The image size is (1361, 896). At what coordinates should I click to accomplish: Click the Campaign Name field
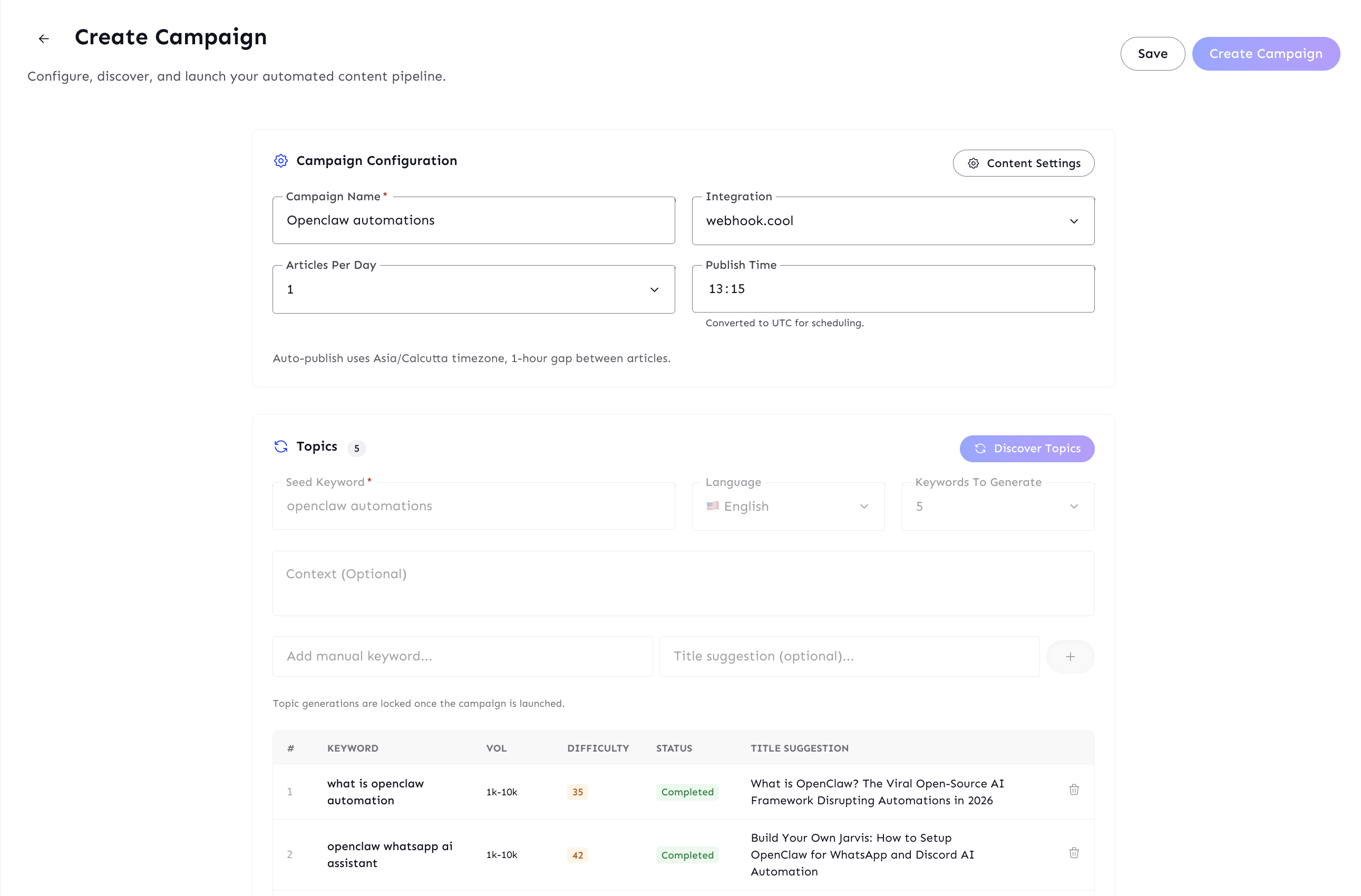[x=473, y=221]
